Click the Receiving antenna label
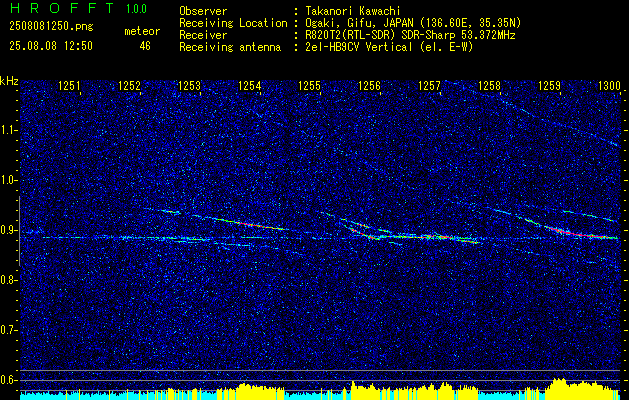Viewport: 629px width, 400px height. [230, 47]
